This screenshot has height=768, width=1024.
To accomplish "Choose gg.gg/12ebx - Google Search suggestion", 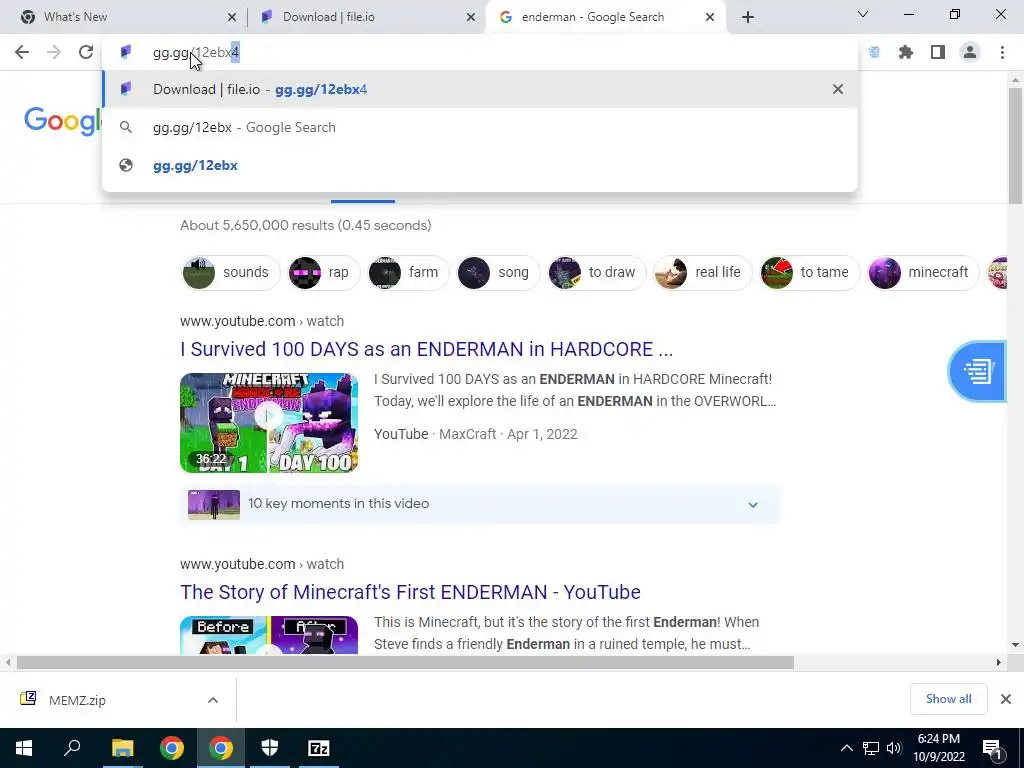I will click(x=480, y=127).
